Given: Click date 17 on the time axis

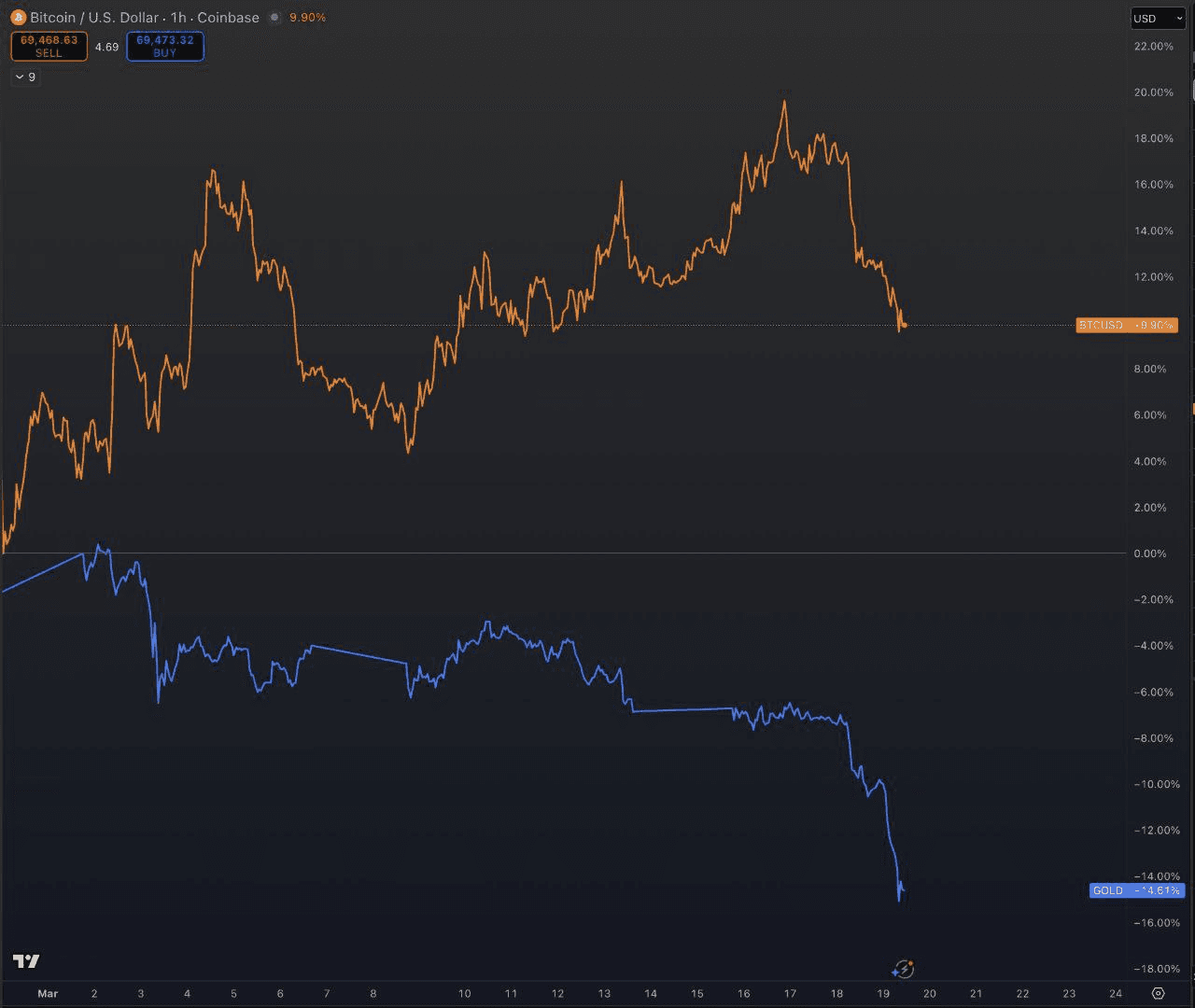Looking at the screenshot, I should pos(790,993).
